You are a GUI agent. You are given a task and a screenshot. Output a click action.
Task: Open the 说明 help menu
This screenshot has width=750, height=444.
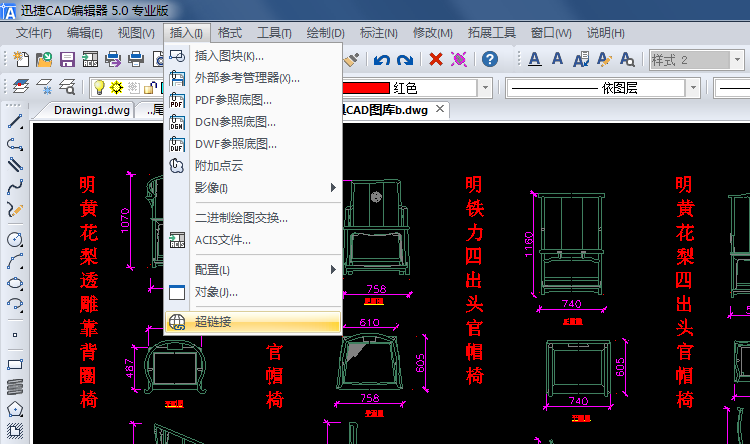click(606, 33)
